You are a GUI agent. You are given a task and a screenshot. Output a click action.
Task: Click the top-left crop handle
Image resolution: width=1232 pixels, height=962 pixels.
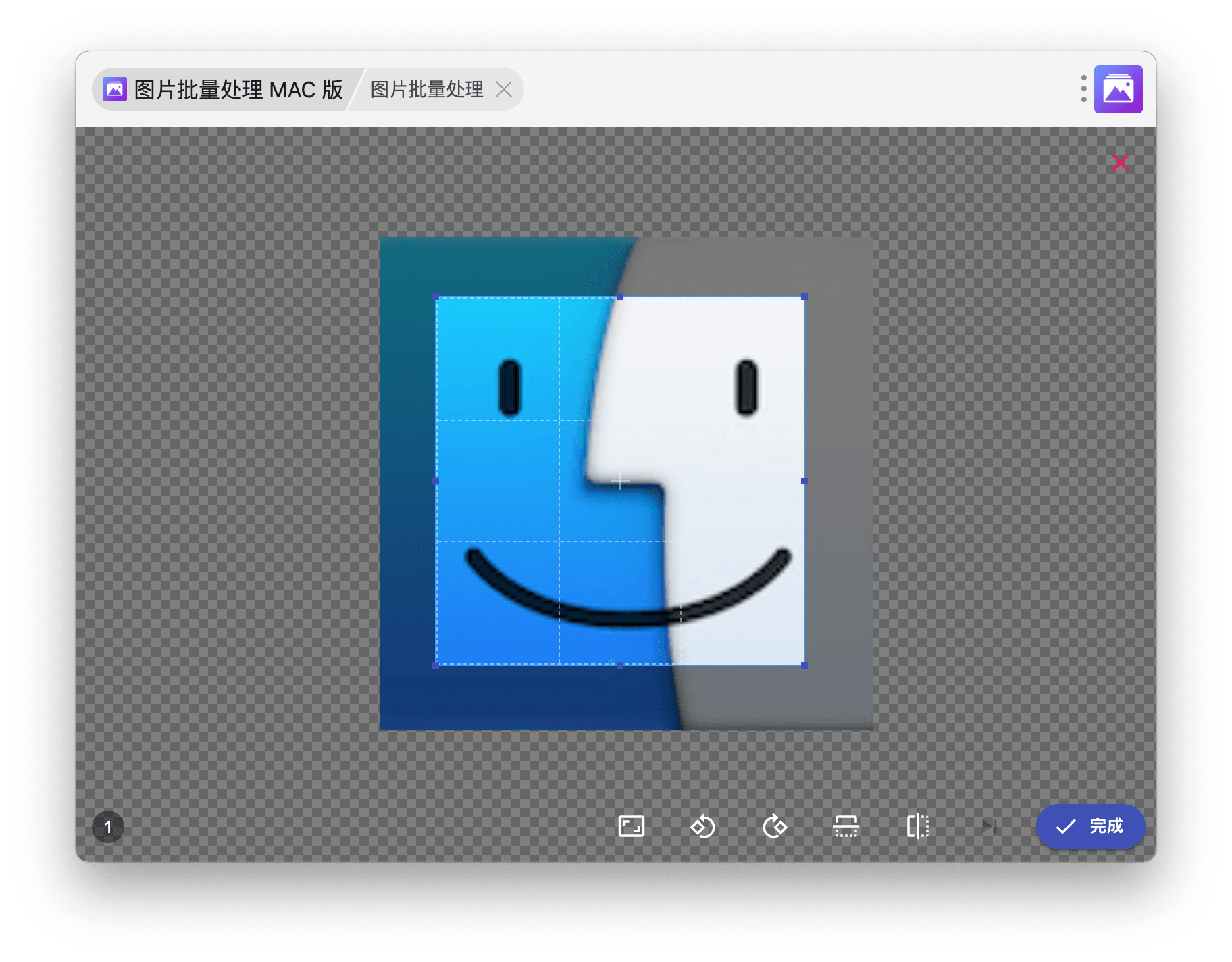[x=436, y=297]
